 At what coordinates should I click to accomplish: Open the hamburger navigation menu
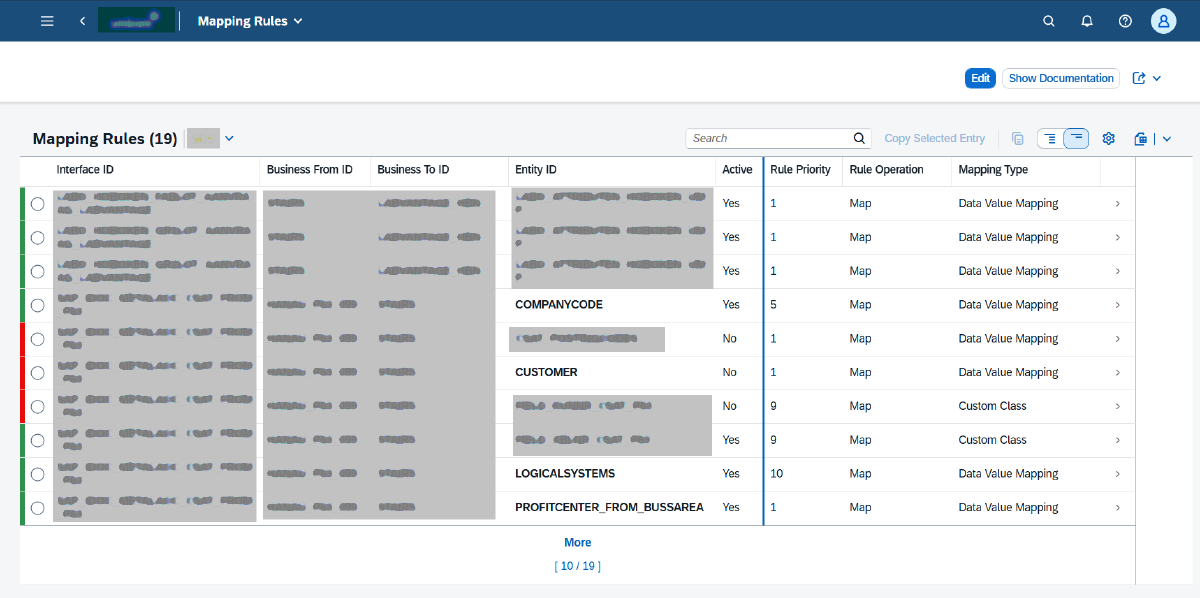click(47, 21)
